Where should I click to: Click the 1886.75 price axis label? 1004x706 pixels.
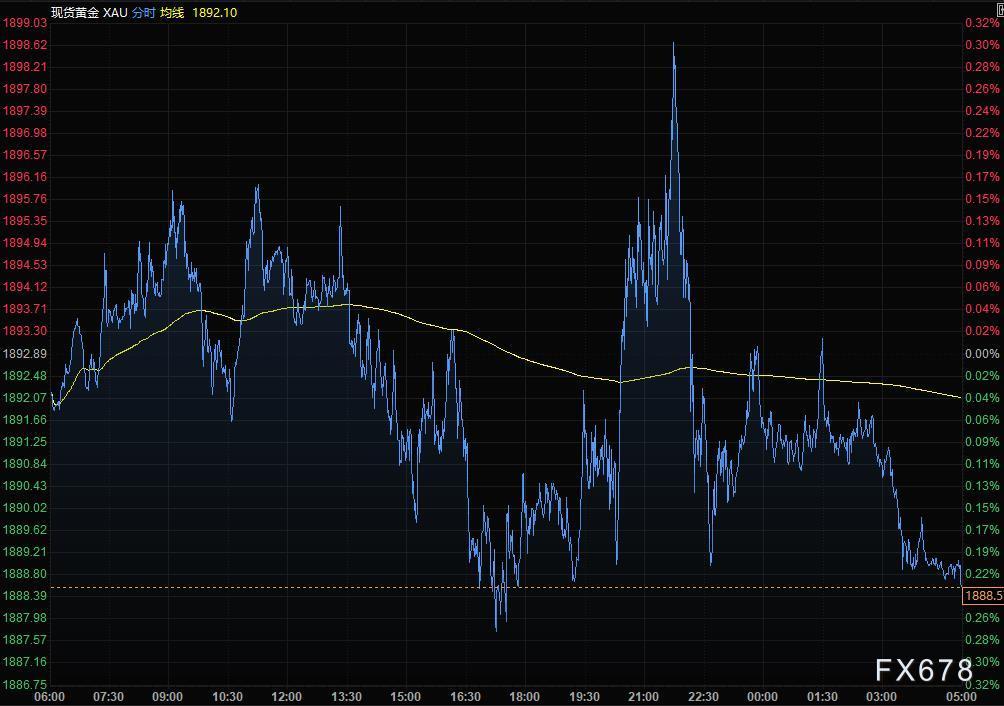coord(25,684)
